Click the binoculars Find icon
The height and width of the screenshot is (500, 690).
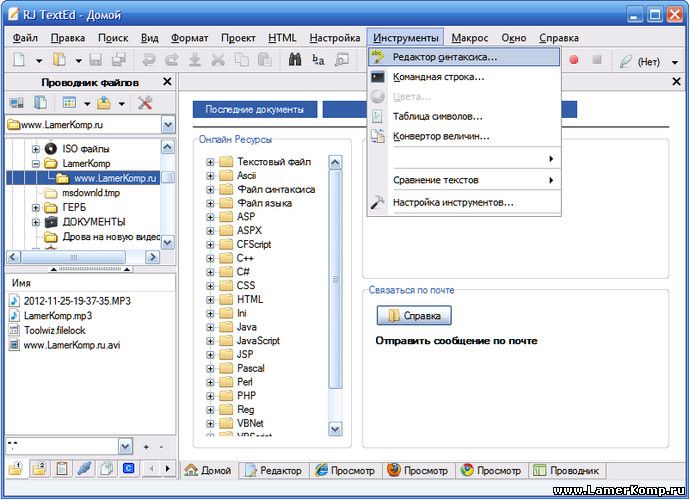tap(295, 60)
